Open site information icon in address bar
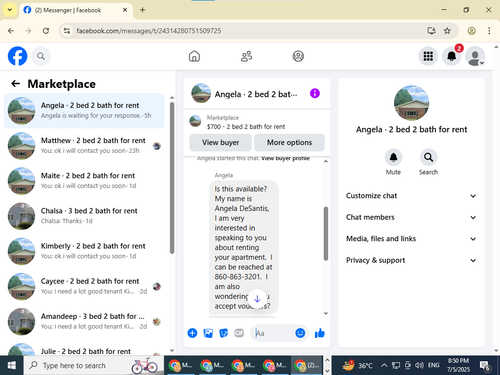The width and height of the screenshot is (500, 375). (67, 31)
